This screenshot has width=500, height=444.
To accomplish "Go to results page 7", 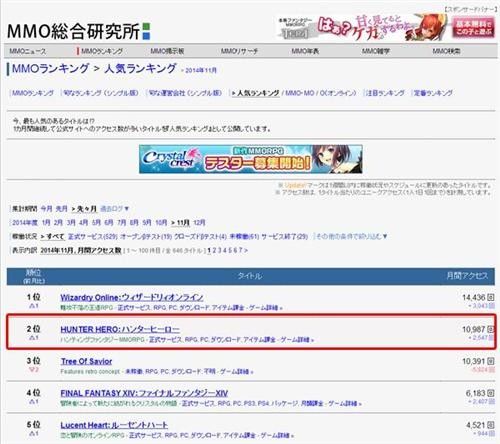I will [240, 250].
